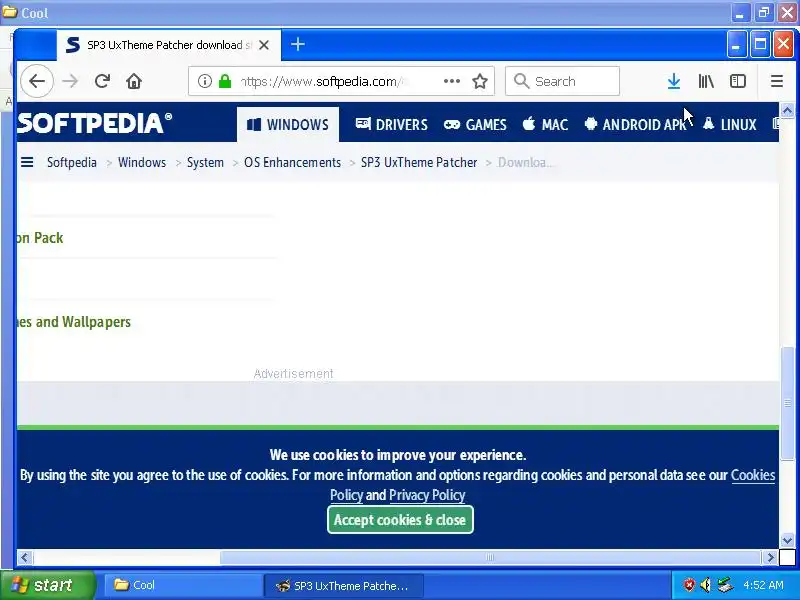Click the Softpedia logo
Screen dimensions: 800x600
click(94, 123)
